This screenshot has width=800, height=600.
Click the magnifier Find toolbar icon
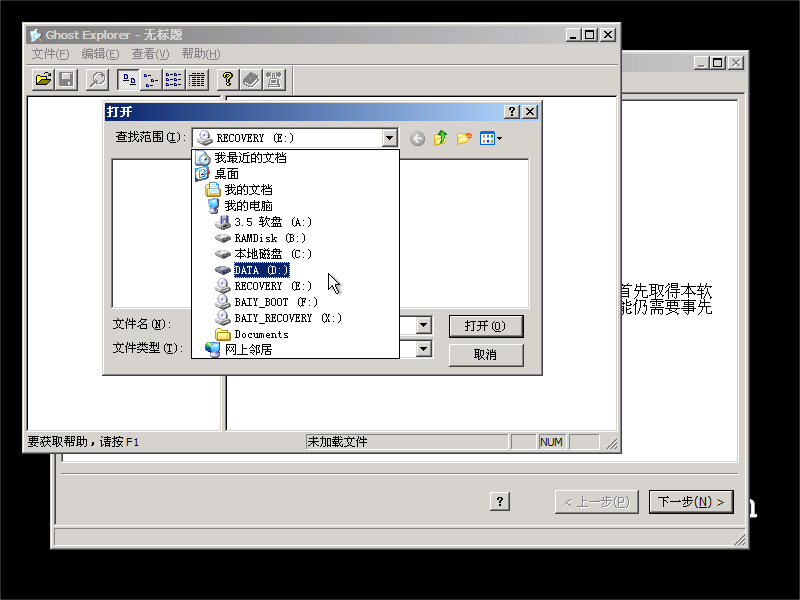[97, 80]
